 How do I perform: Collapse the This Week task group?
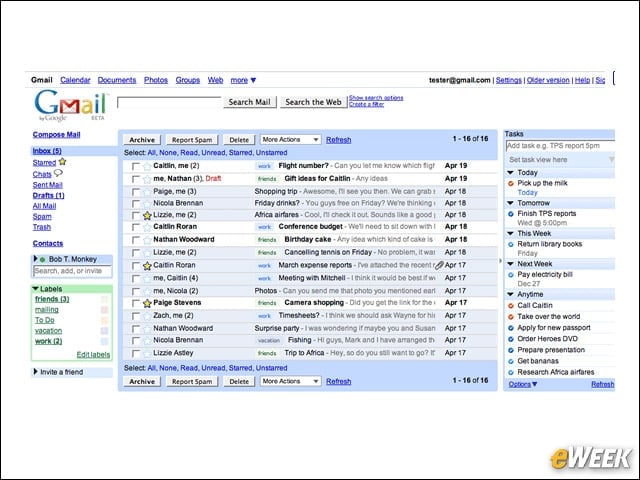tap(510, 233)
